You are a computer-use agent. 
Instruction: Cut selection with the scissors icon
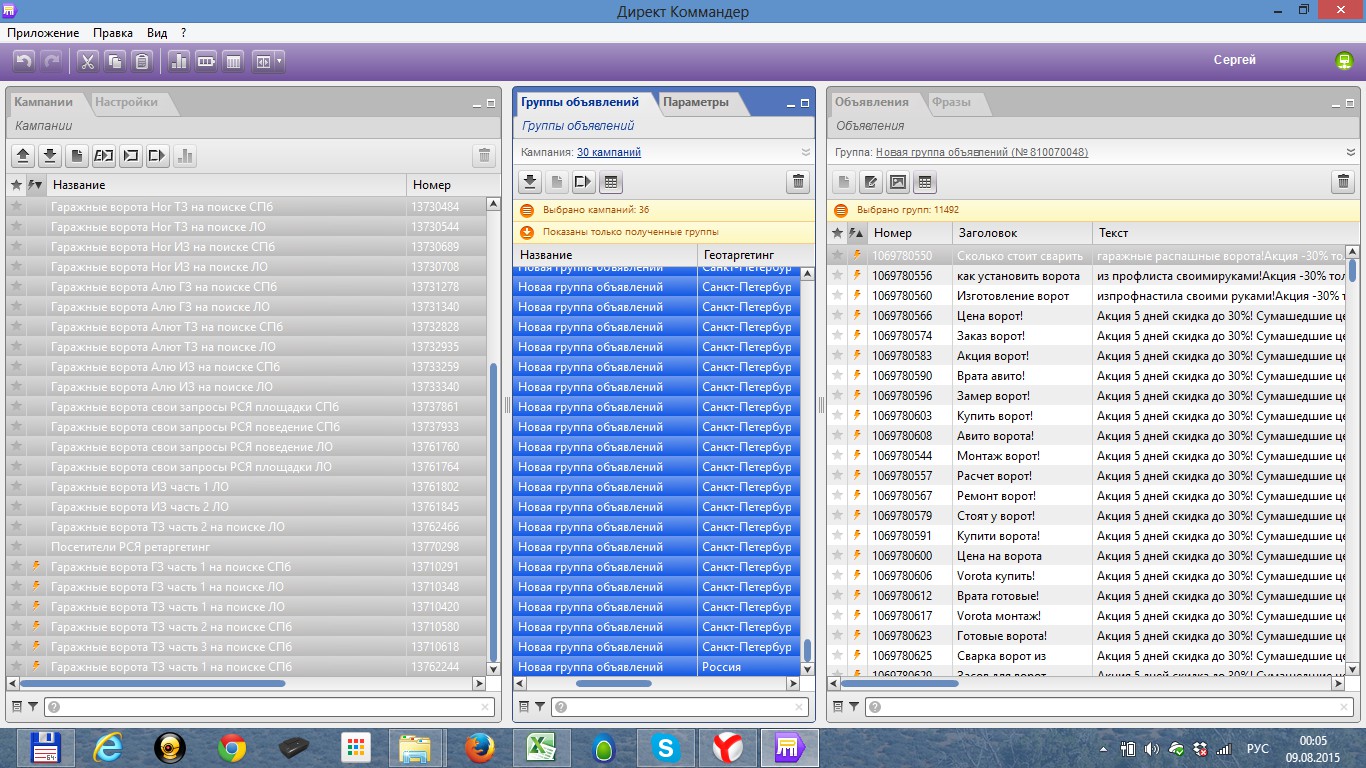[x=88, y=62]
